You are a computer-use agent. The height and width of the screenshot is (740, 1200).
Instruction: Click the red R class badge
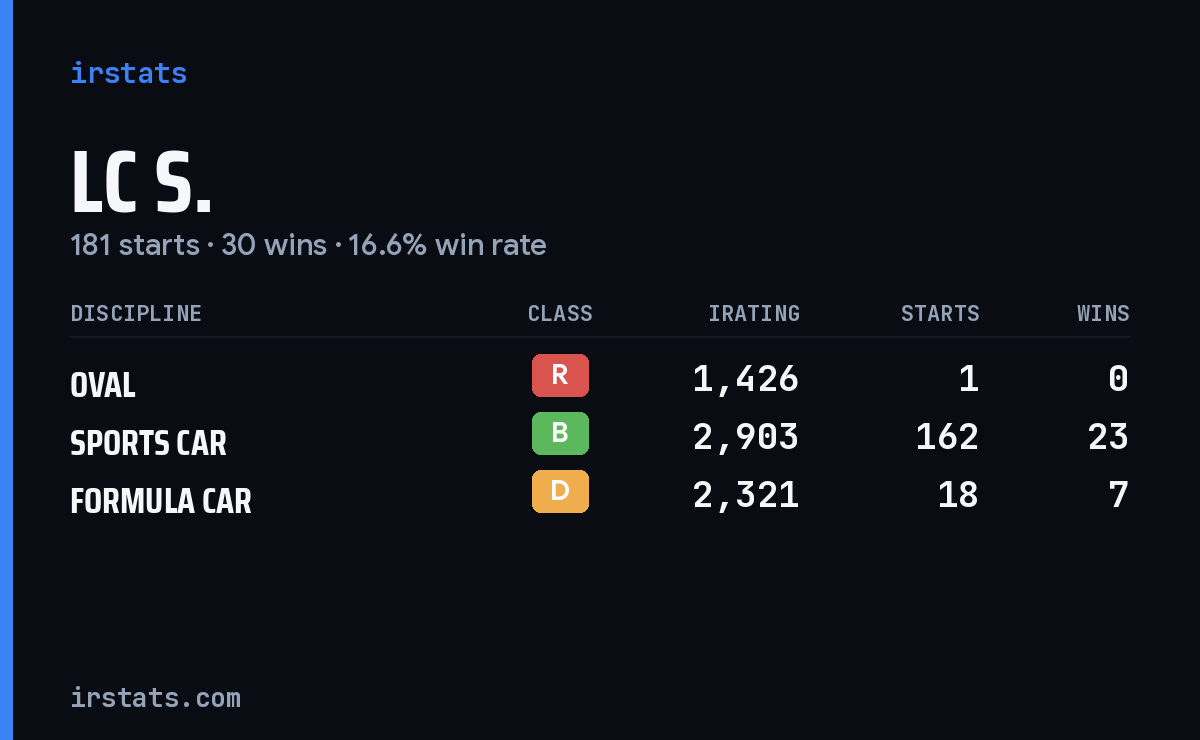[560, 375]
